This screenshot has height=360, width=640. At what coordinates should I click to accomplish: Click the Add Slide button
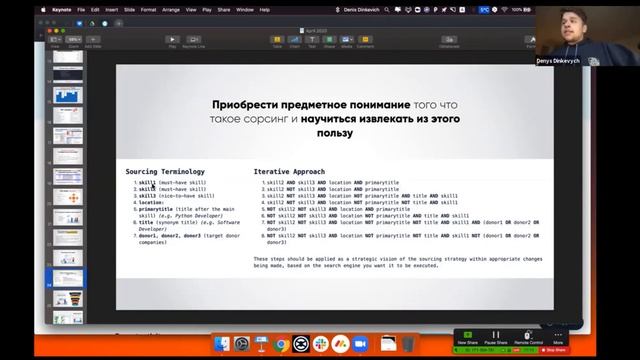click(93, 40)
